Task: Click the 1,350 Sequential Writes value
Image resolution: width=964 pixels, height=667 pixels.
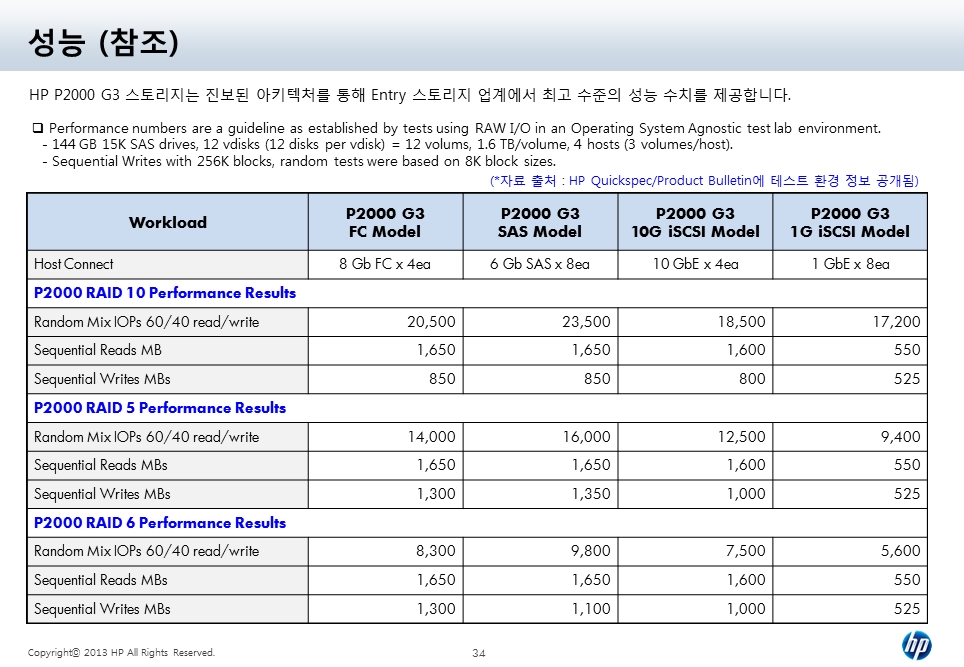Action: [591, 494]
